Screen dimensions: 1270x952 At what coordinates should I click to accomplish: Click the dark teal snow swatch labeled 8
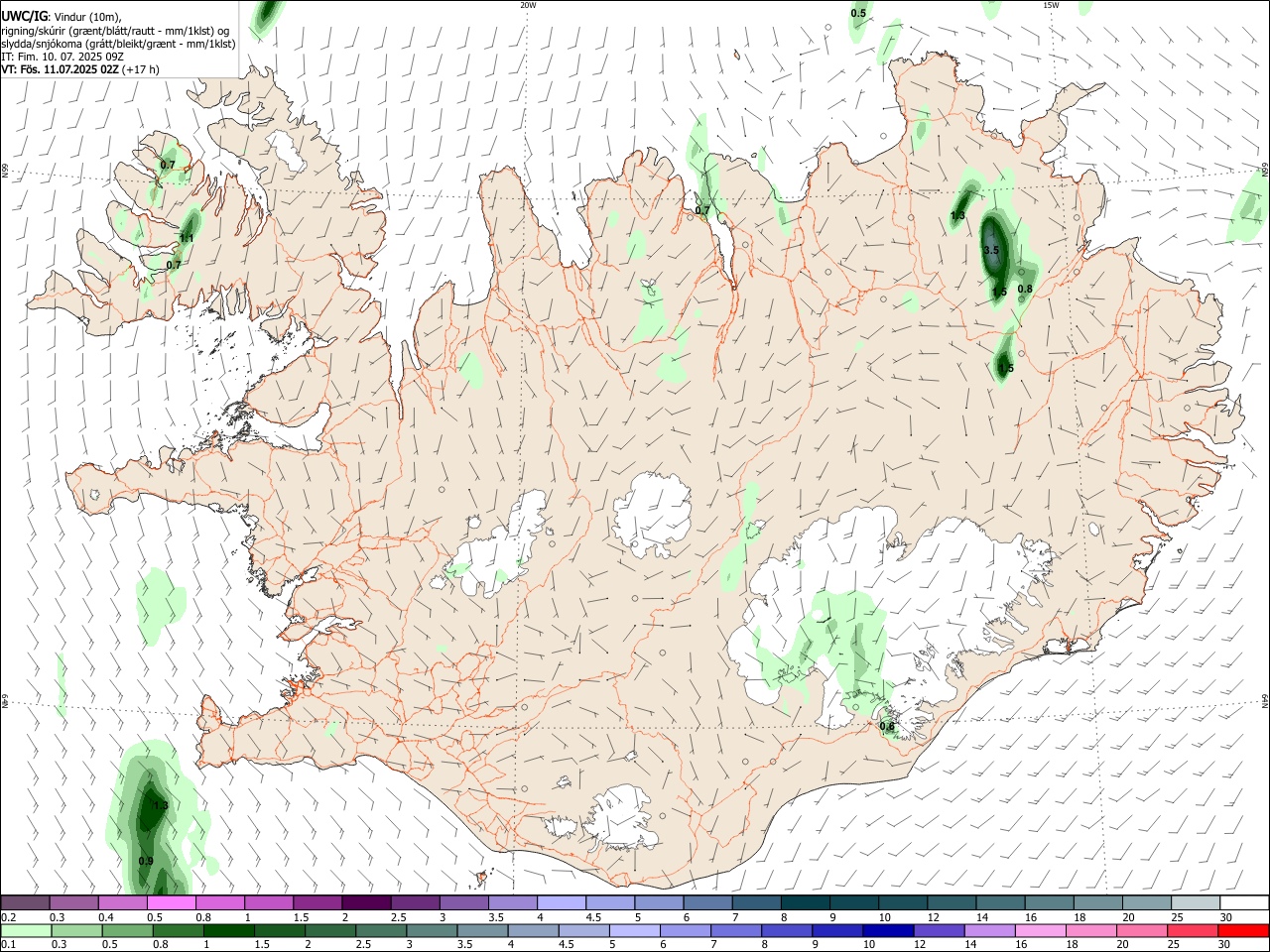point(805,902)
